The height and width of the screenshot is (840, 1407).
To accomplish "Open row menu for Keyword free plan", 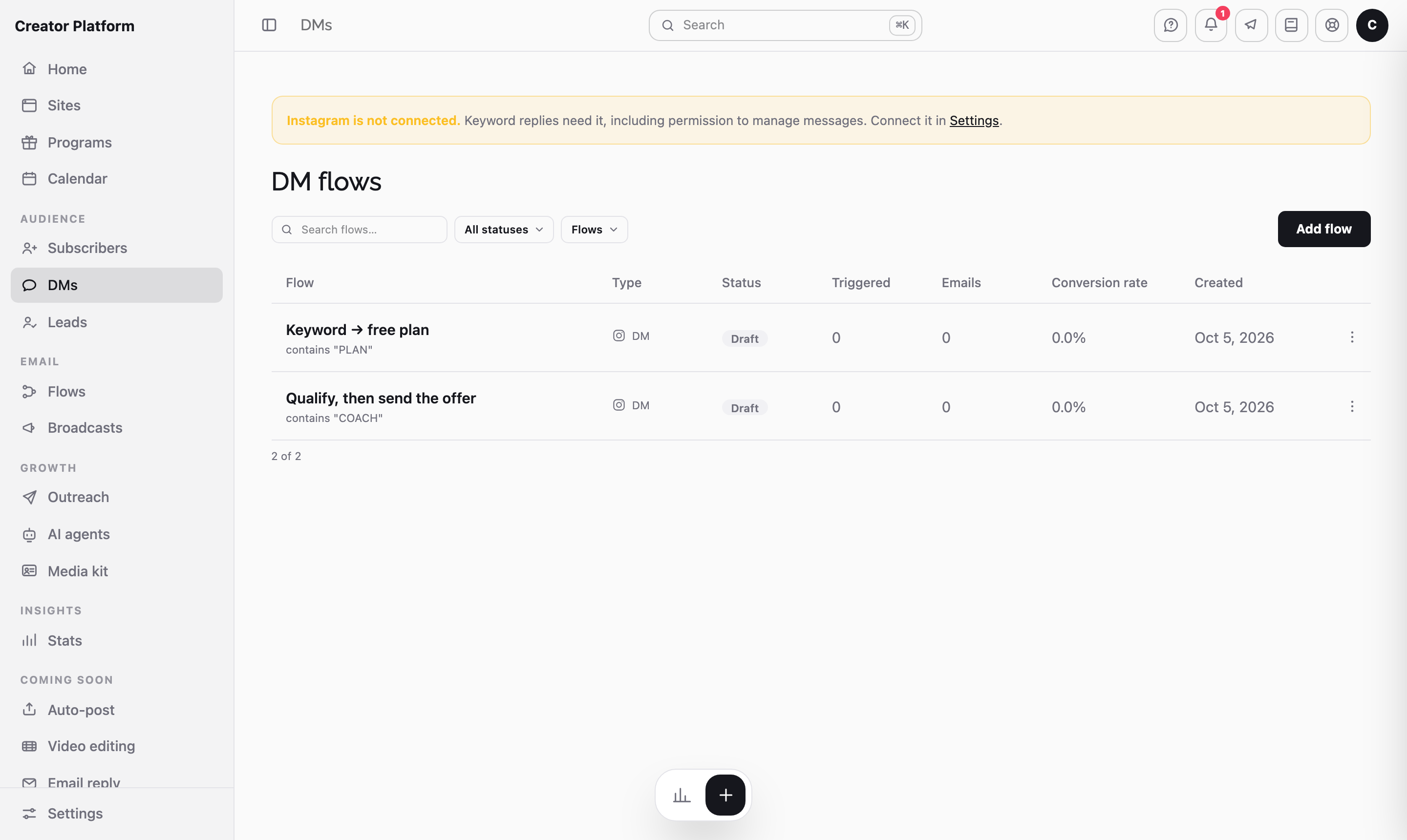I will (1351, 337).
